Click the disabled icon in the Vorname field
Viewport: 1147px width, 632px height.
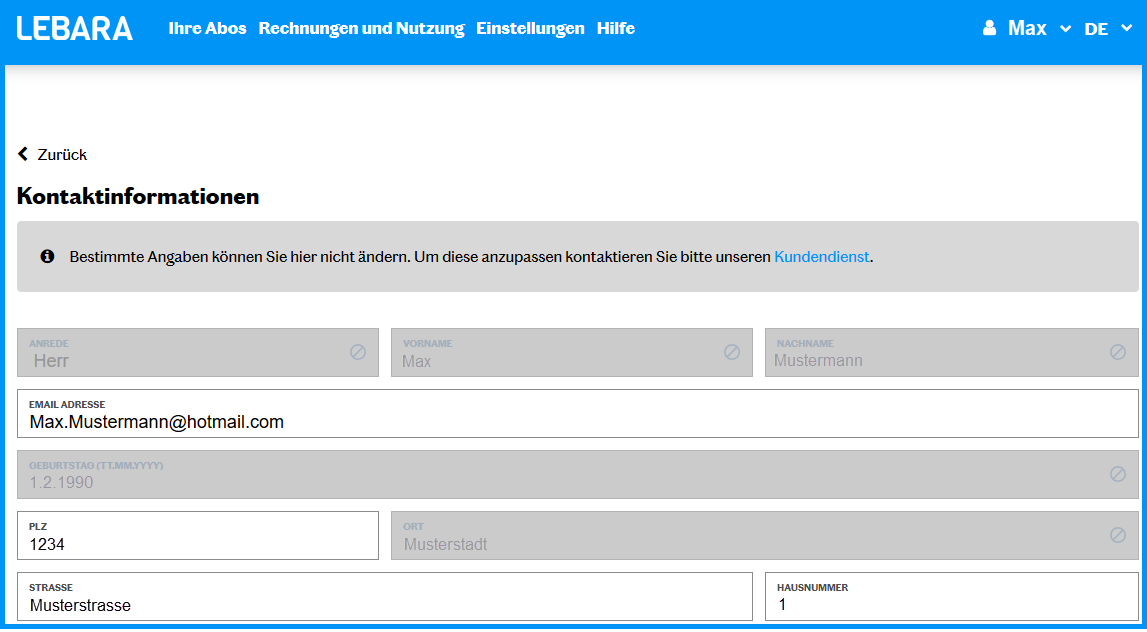(732, 352)
